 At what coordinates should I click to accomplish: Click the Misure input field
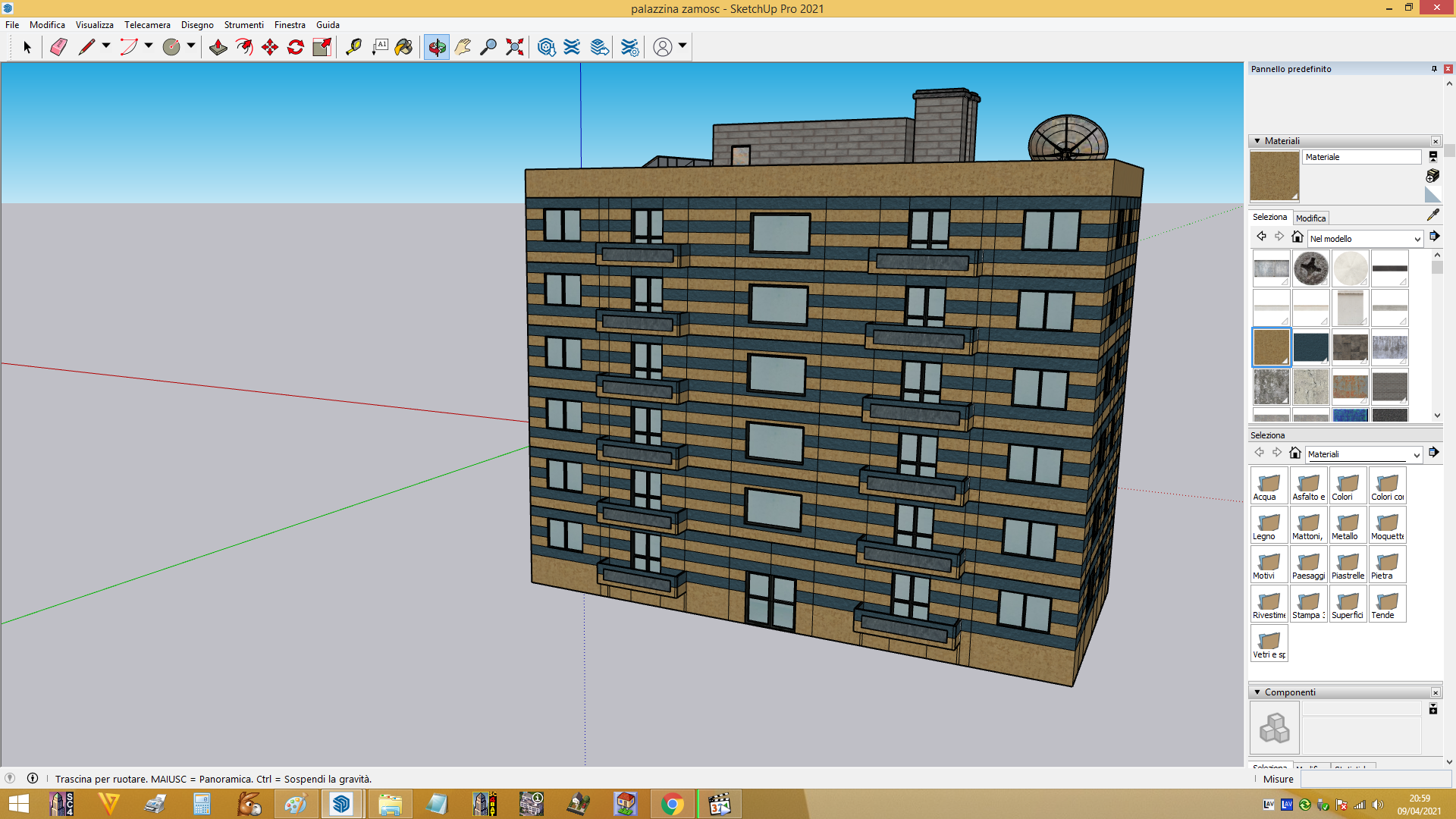pyautogui.click(x=1376, y=779)
